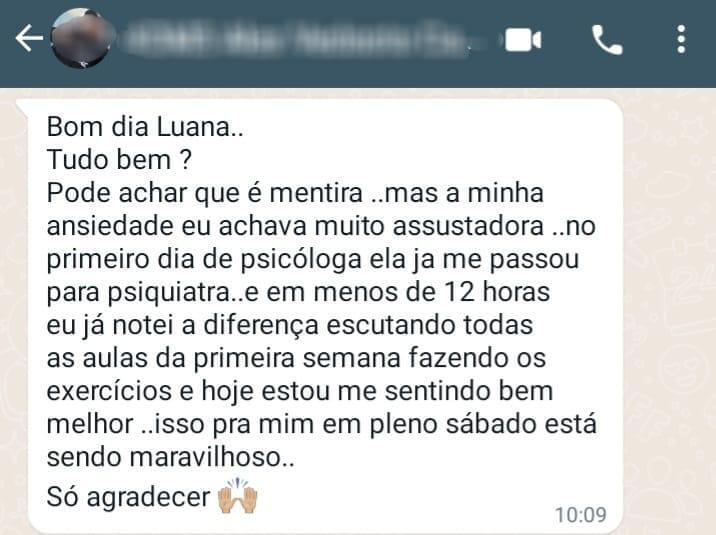Click the word "ansiedade" in message
Screen dimensions: 716x535
(x=110, y=226)
